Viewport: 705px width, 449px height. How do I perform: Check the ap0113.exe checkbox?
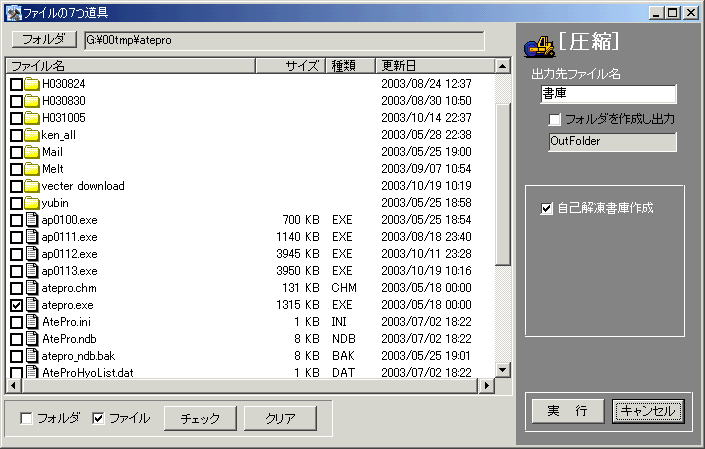coord(16,271)
